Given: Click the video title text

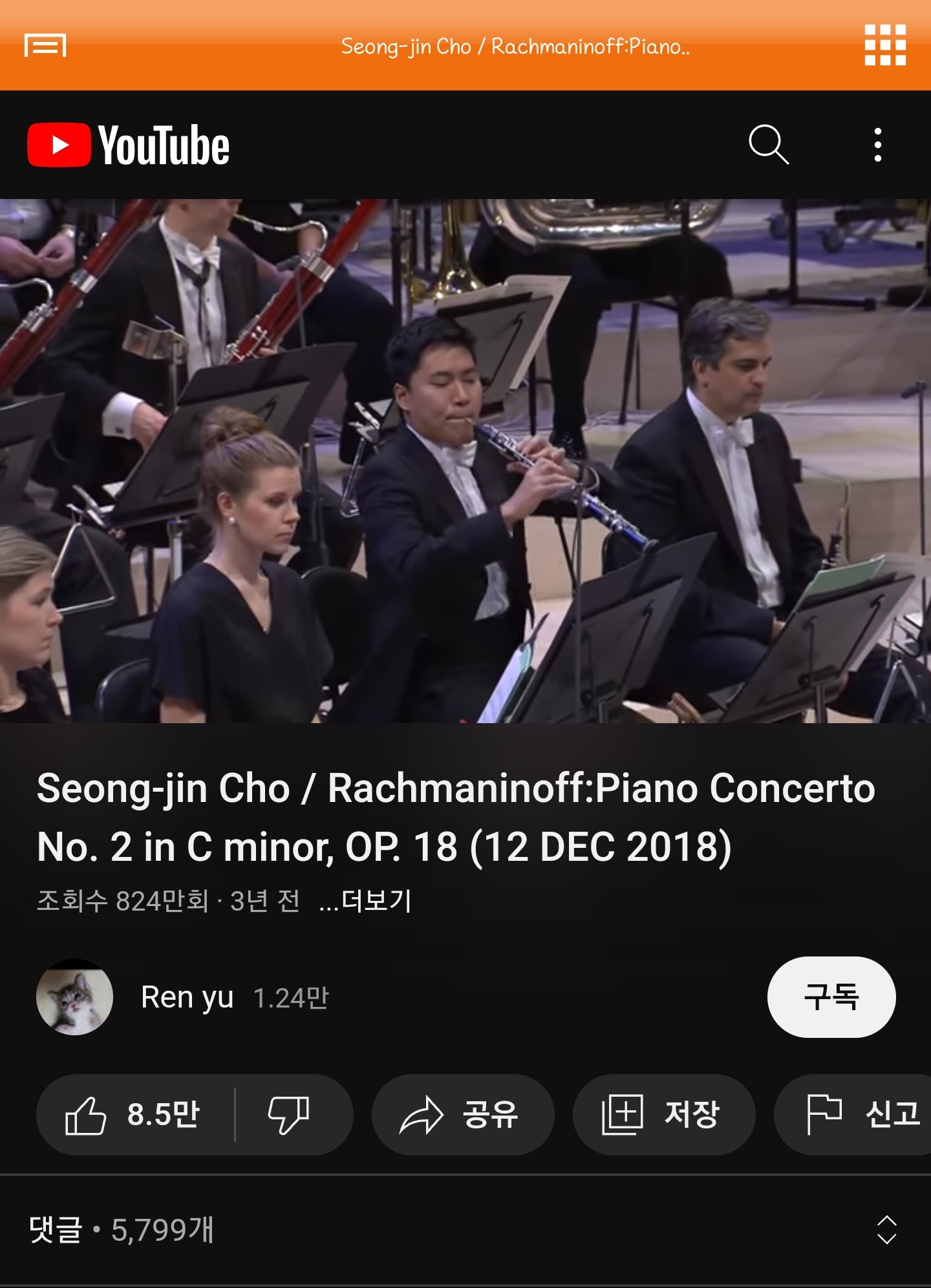Looking at the screenshot, I should (456, 817).
